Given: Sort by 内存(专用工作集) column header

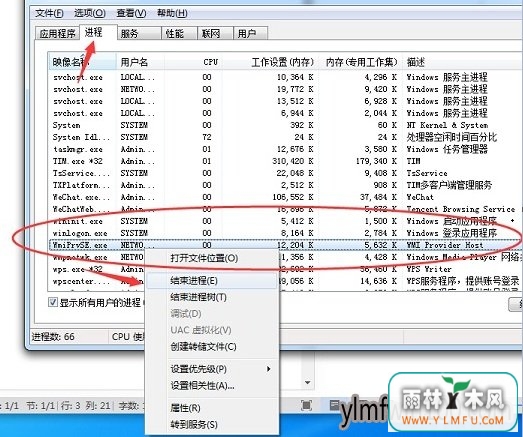Looking at the screenshot, I should click(361, 62).
